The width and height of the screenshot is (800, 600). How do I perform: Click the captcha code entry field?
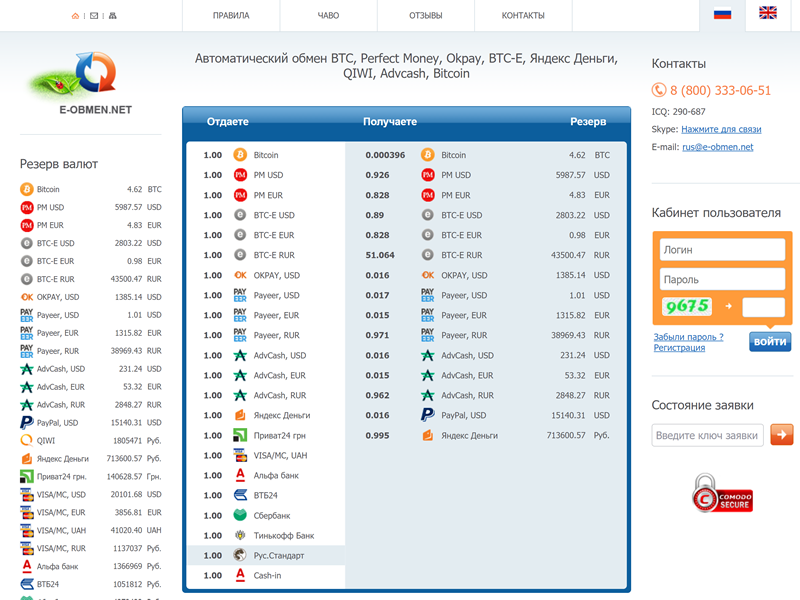click(763, 307)
